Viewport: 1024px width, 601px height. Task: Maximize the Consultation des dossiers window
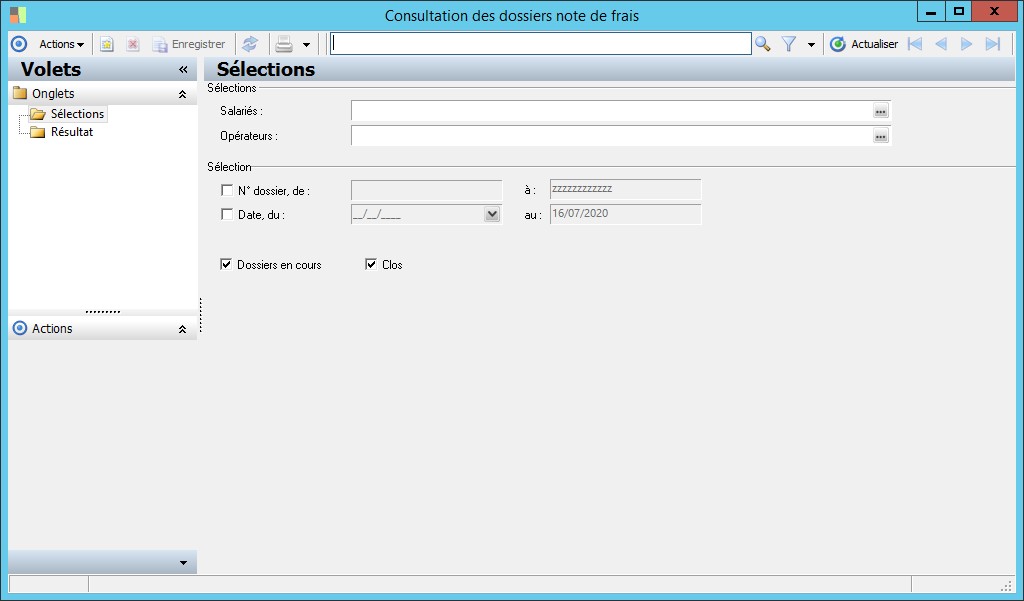pyautogui.click(x=959, y=11)
